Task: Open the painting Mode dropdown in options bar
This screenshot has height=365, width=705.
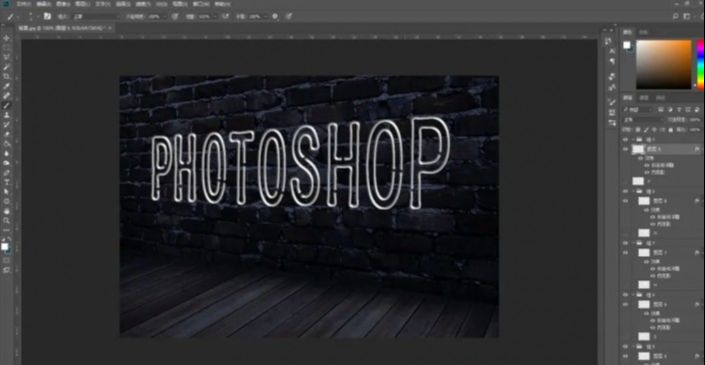Action: (x=97, y=16)
